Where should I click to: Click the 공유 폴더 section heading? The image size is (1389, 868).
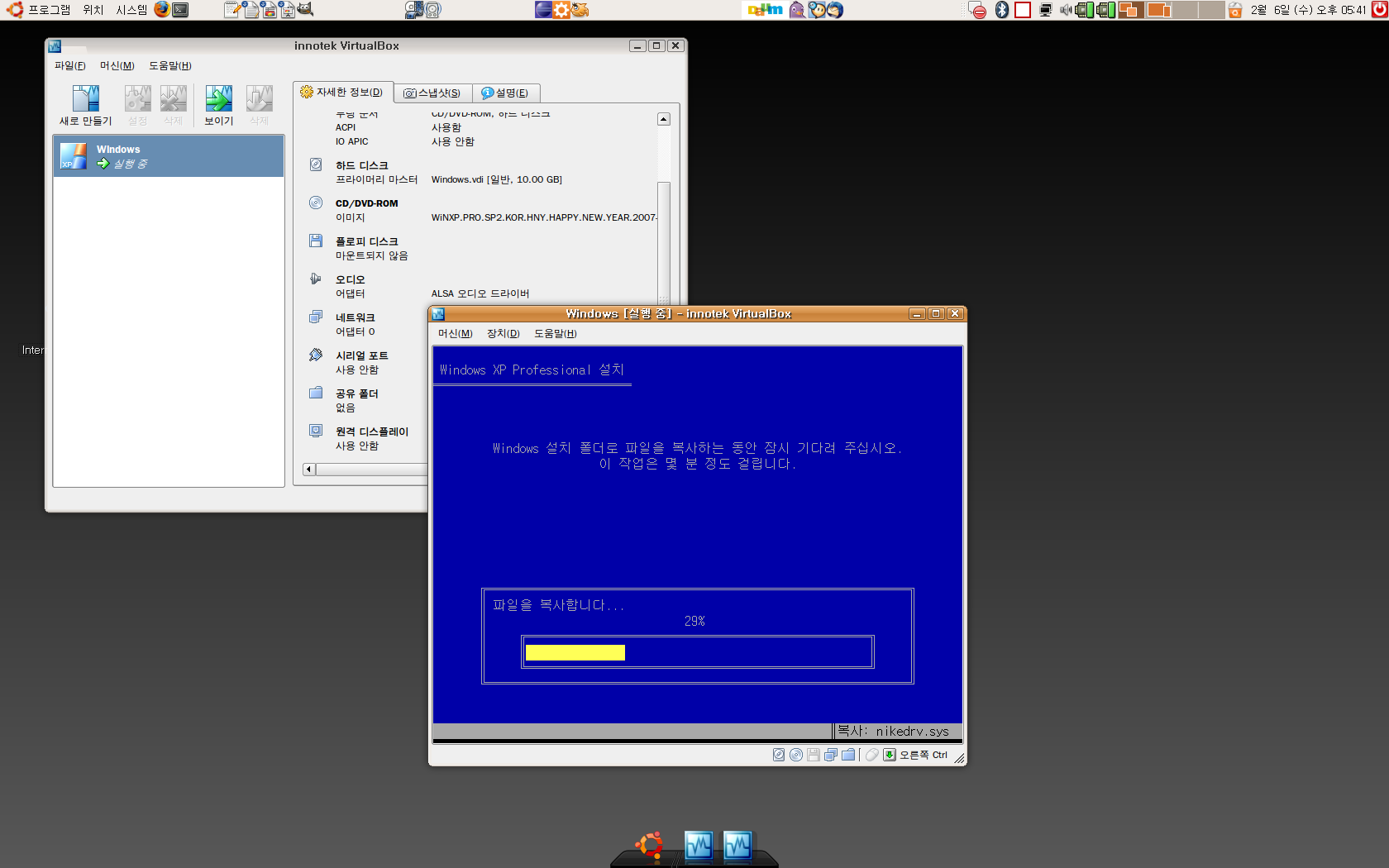coord(356,393)
